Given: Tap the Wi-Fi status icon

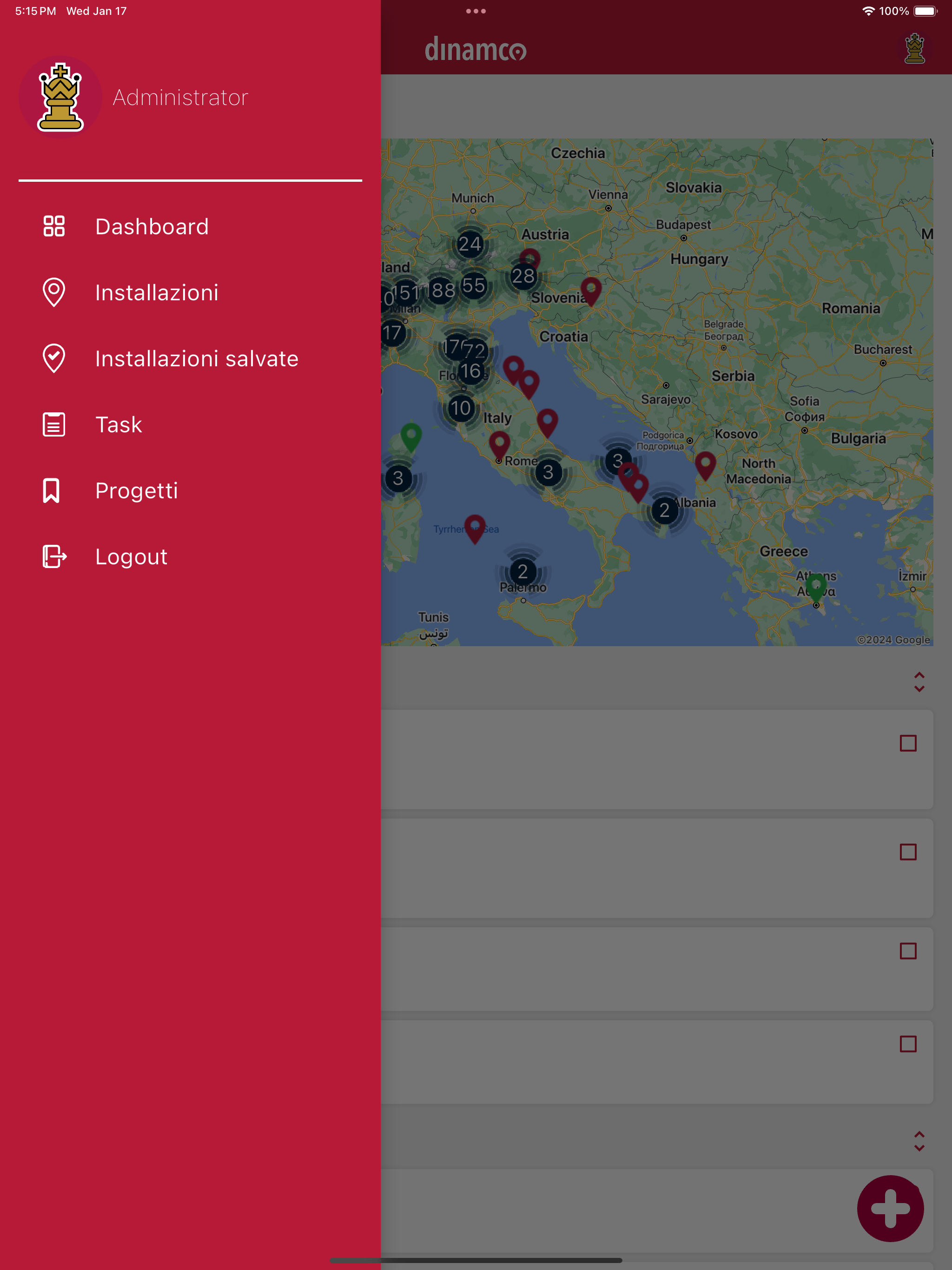Looking at the screenshot, I should point(868,11).
